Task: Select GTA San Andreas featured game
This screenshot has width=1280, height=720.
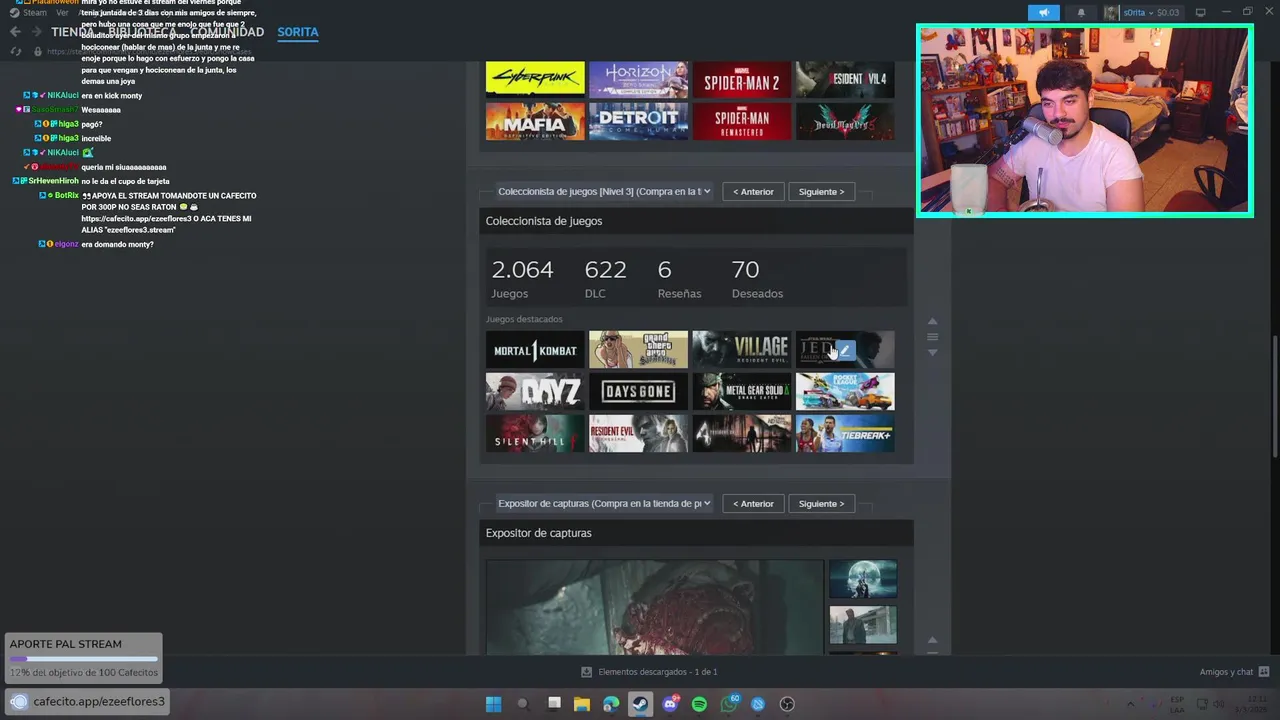Action: click(638, 350)
